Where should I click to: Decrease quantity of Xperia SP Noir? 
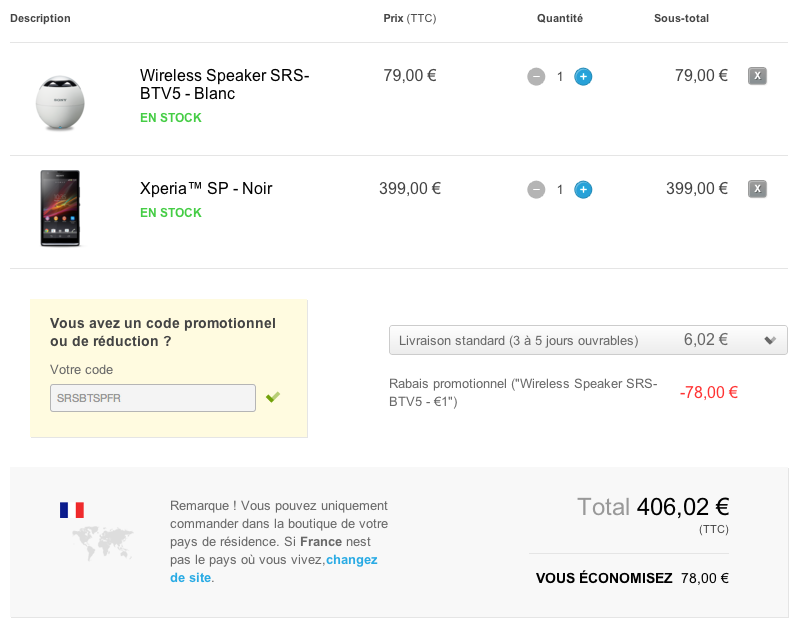coord(536,190)
